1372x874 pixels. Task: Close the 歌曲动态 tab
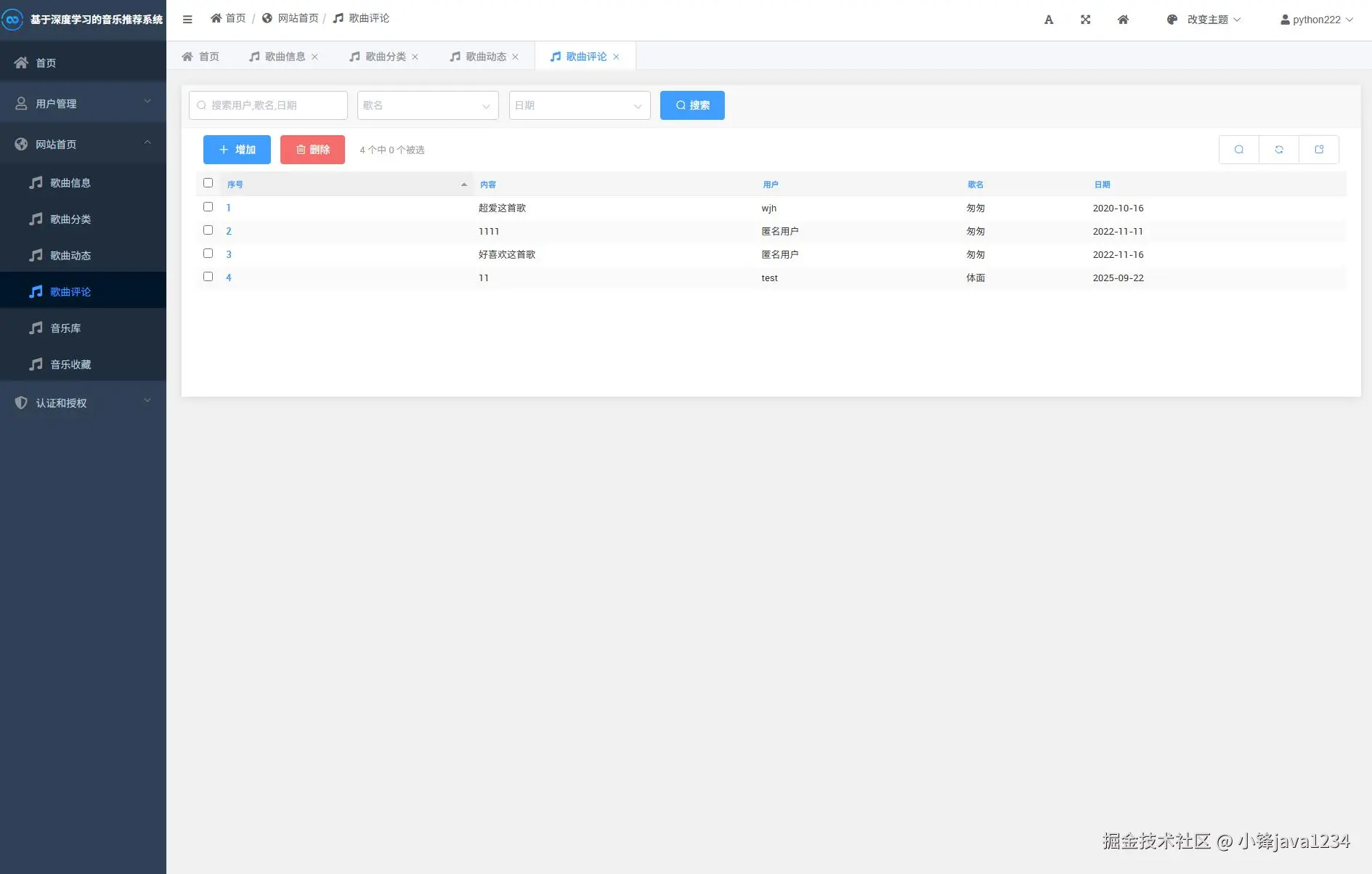(515, 57)
